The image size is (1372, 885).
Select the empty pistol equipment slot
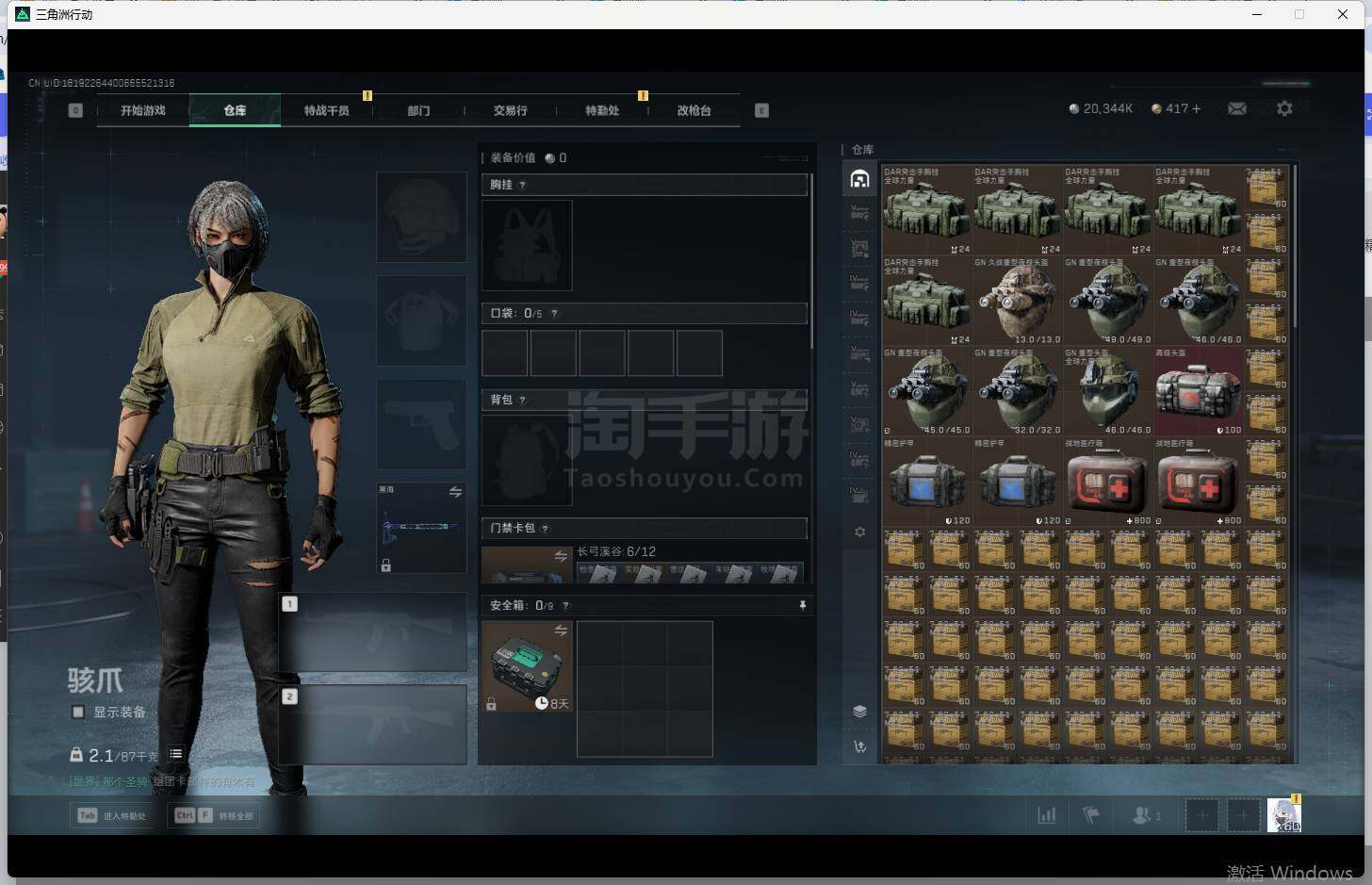click(421, 424)
